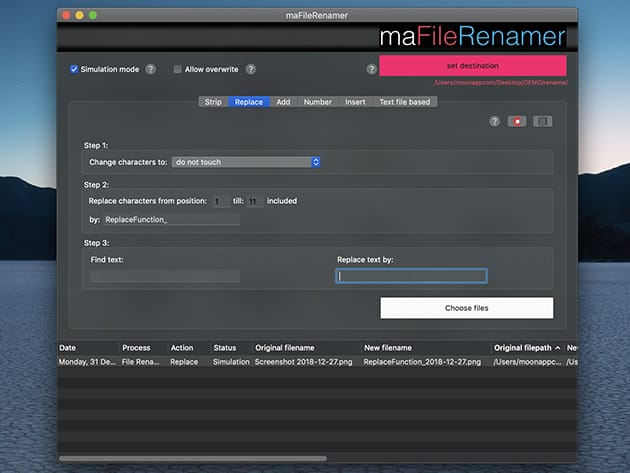Focus the Replace text by field
630x473 pixels.
(x=411, y=276)
